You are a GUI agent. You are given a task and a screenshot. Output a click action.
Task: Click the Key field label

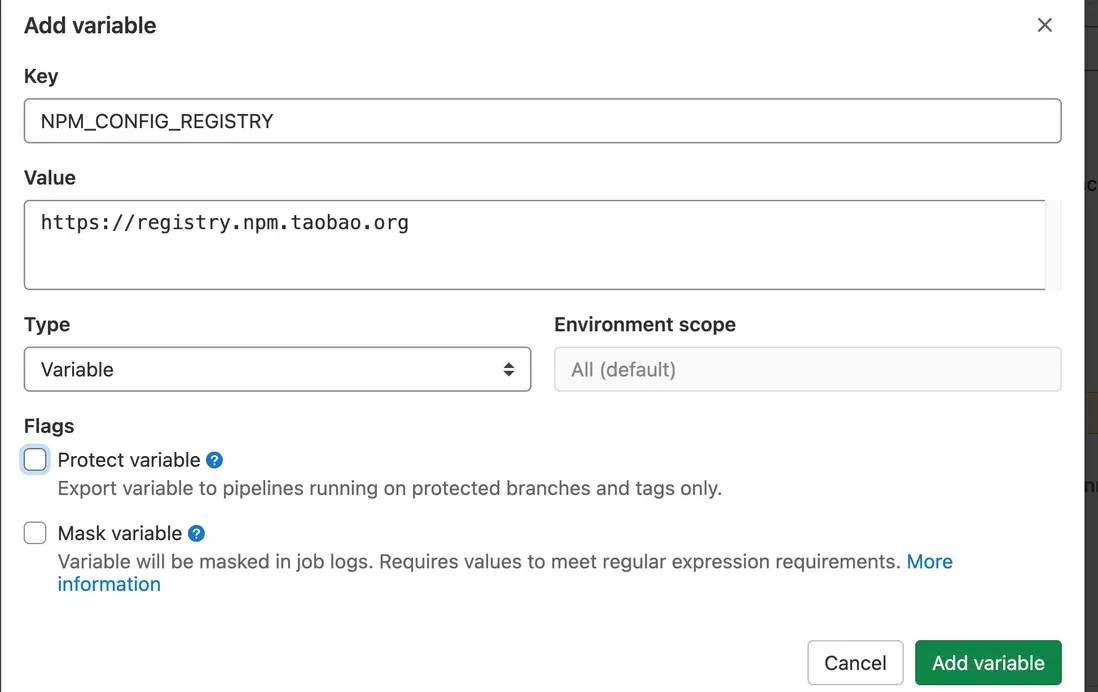[41, 76]
